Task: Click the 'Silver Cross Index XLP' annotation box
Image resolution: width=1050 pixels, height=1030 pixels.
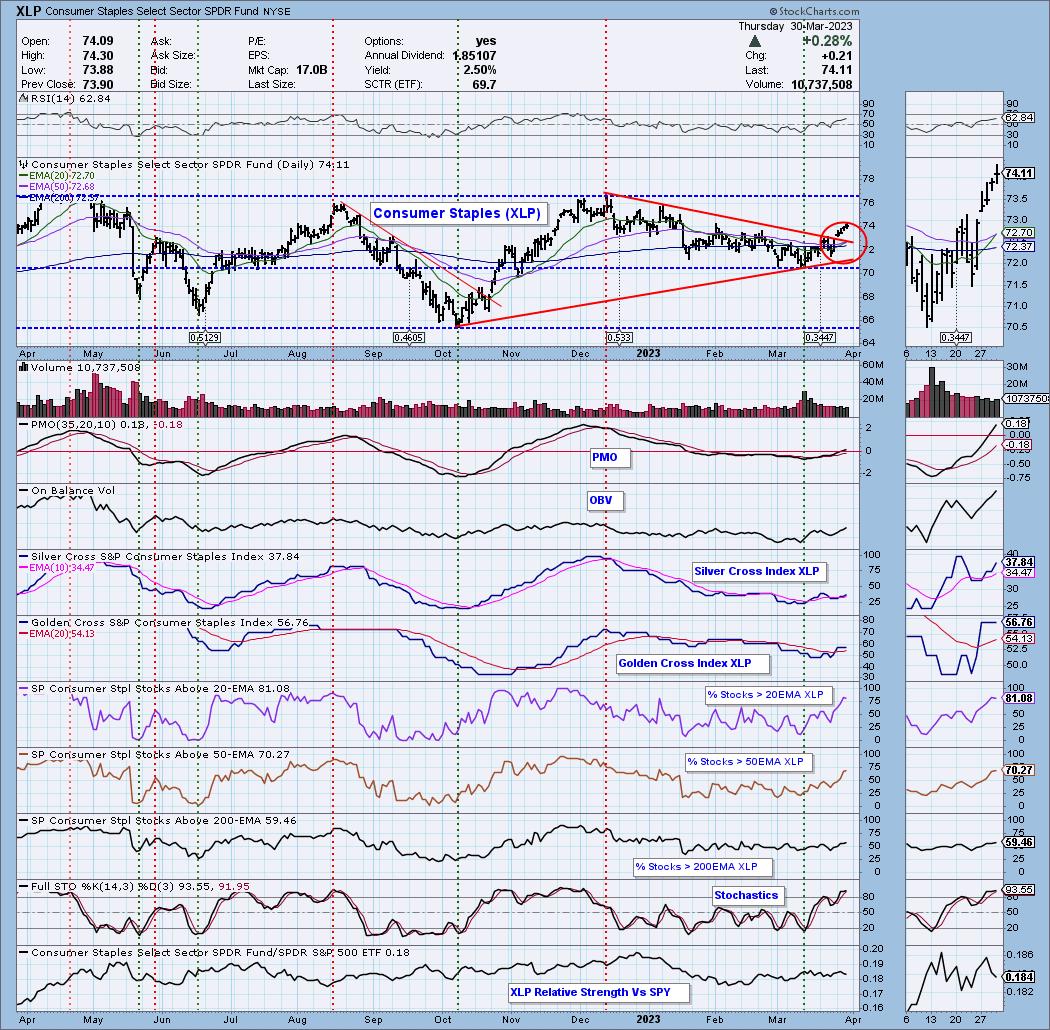Action: click(757, 571)
